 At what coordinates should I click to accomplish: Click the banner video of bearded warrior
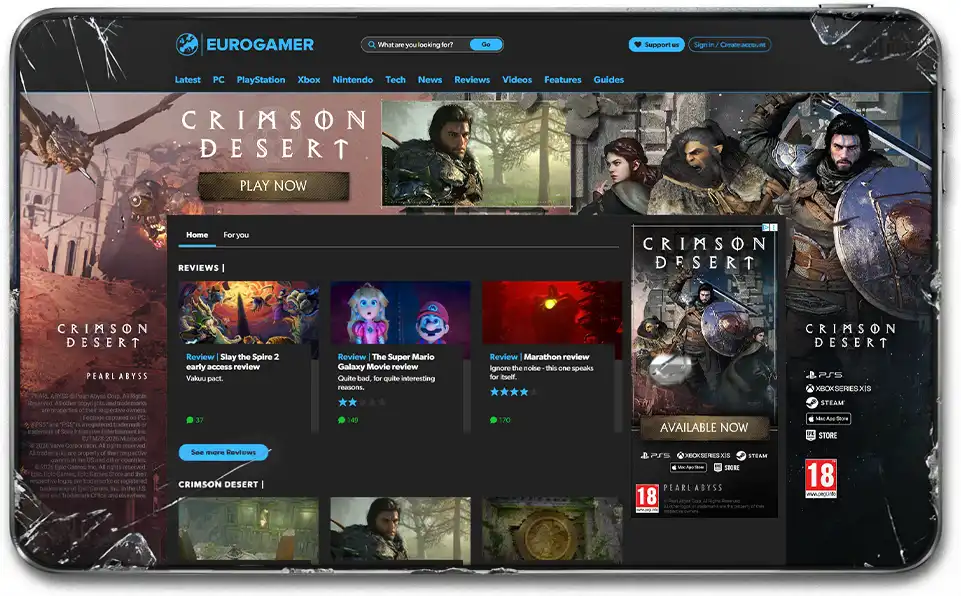coord(476,154)
